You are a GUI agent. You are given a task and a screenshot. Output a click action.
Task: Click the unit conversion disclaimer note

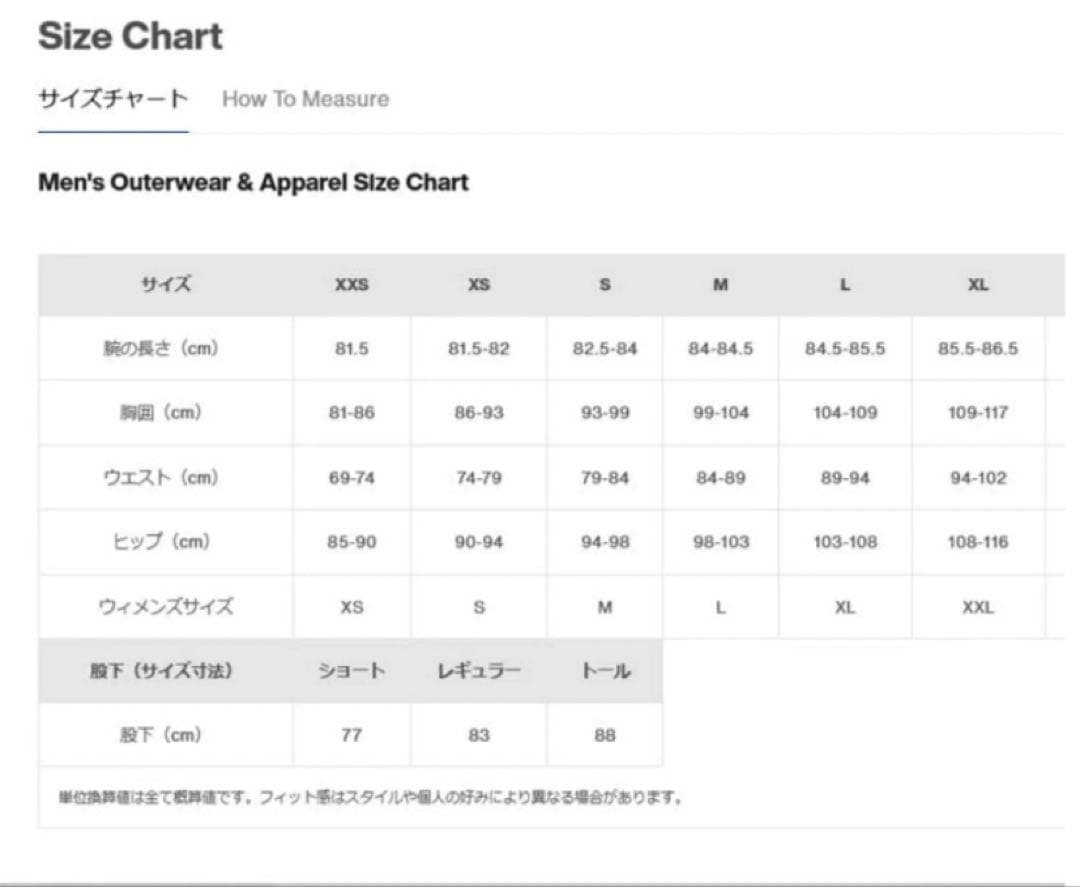371,798
